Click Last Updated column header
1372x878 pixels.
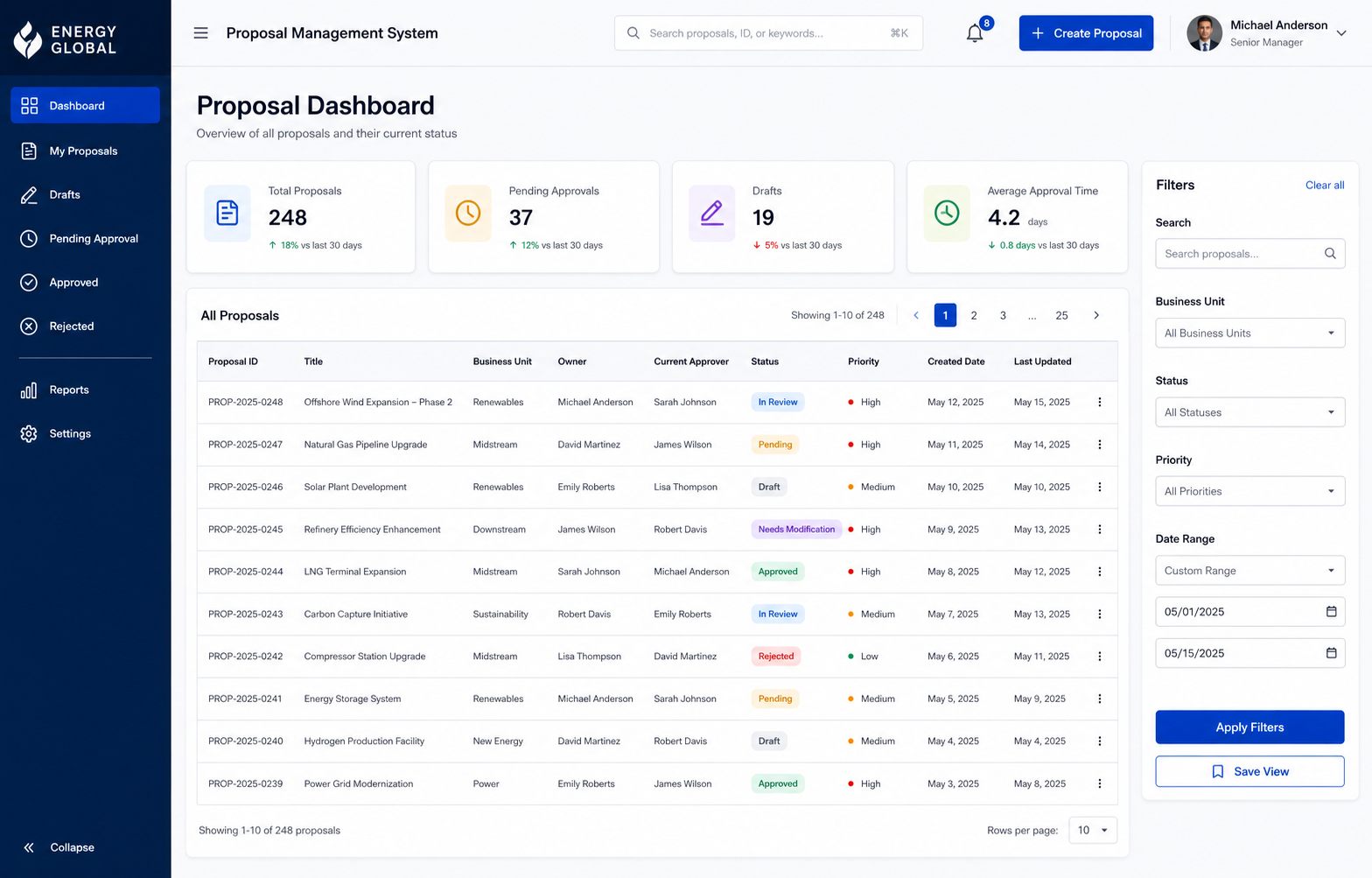pos(1042,362)
